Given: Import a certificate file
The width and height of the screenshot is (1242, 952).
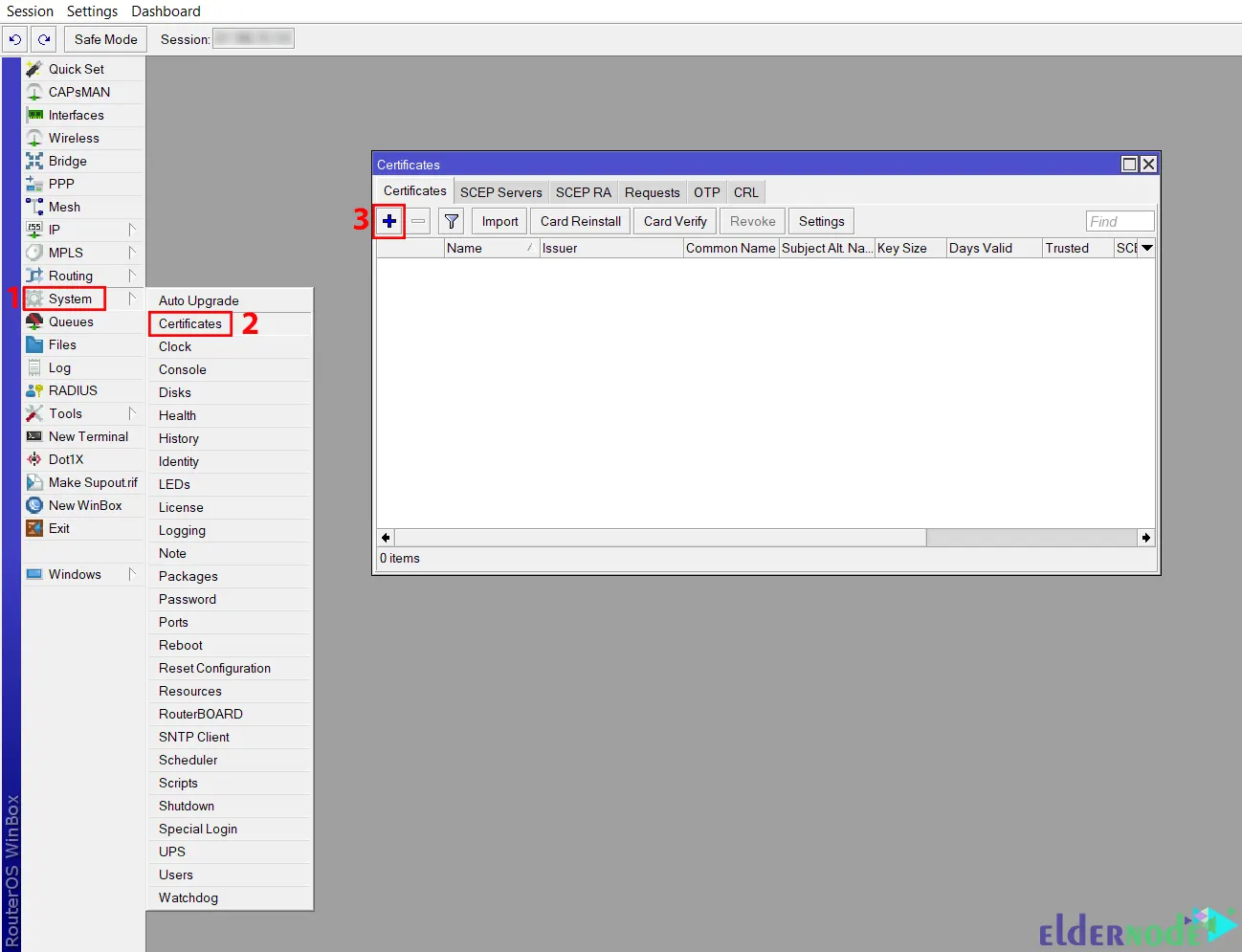Looking at the screenshot, I should tap(499, 221).
